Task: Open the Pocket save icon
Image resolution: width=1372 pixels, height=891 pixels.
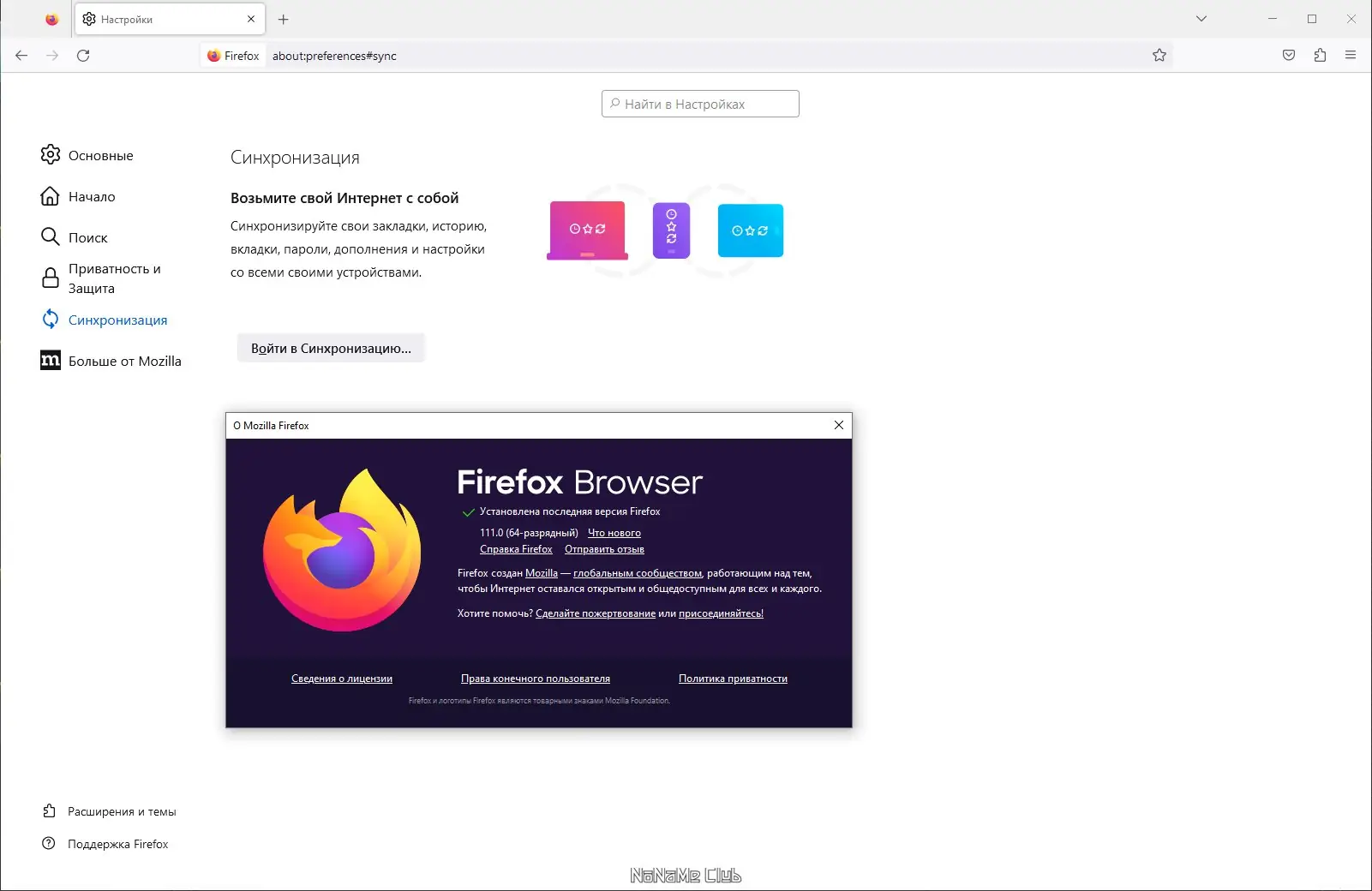Action: point(1289,56)
